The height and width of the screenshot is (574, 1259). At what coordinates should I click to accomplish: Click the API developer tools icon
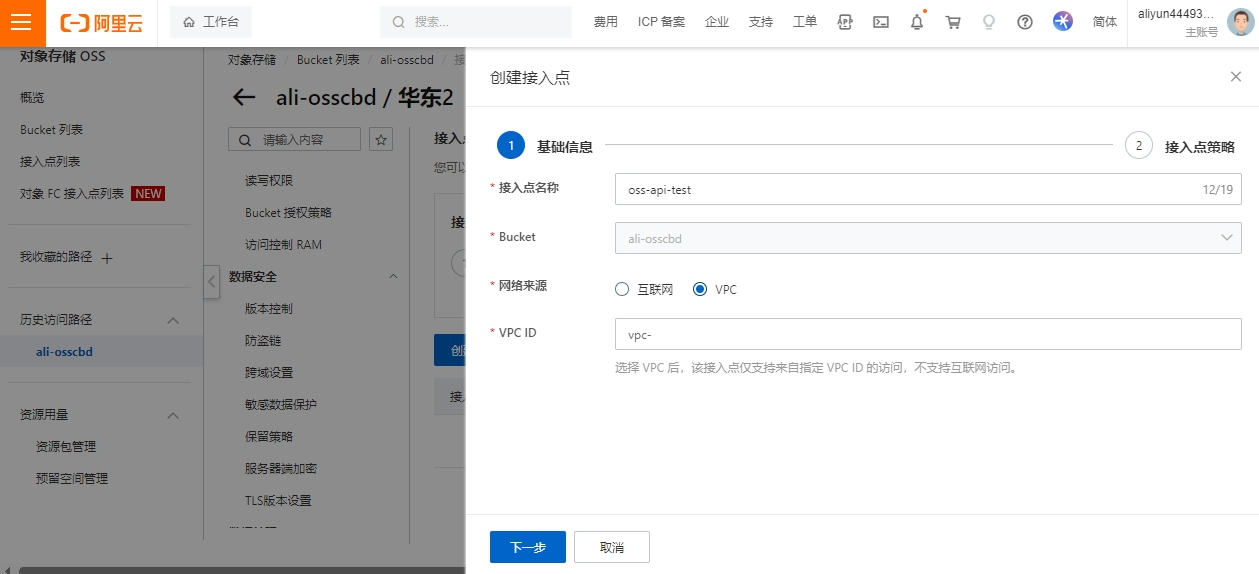[x=845, y=22]
